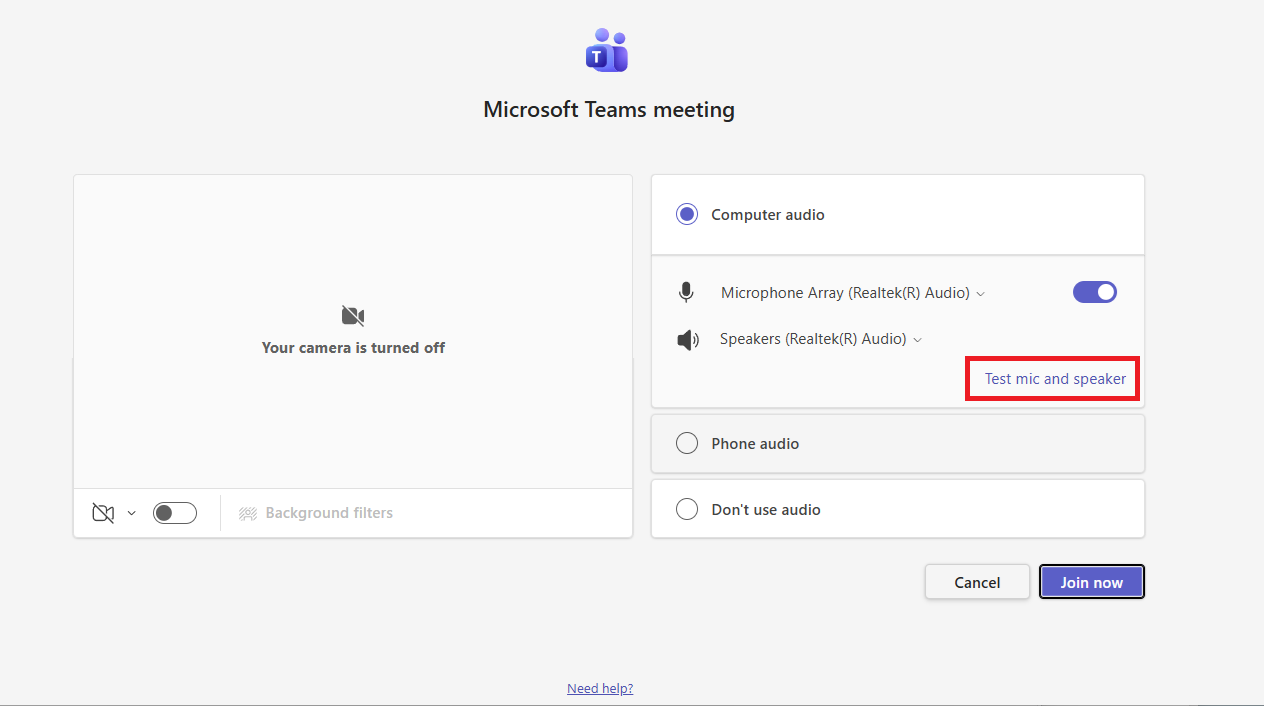Click the Background filters icon
Viewport: 1264px width, 706px height.
[x=248, y=513]
